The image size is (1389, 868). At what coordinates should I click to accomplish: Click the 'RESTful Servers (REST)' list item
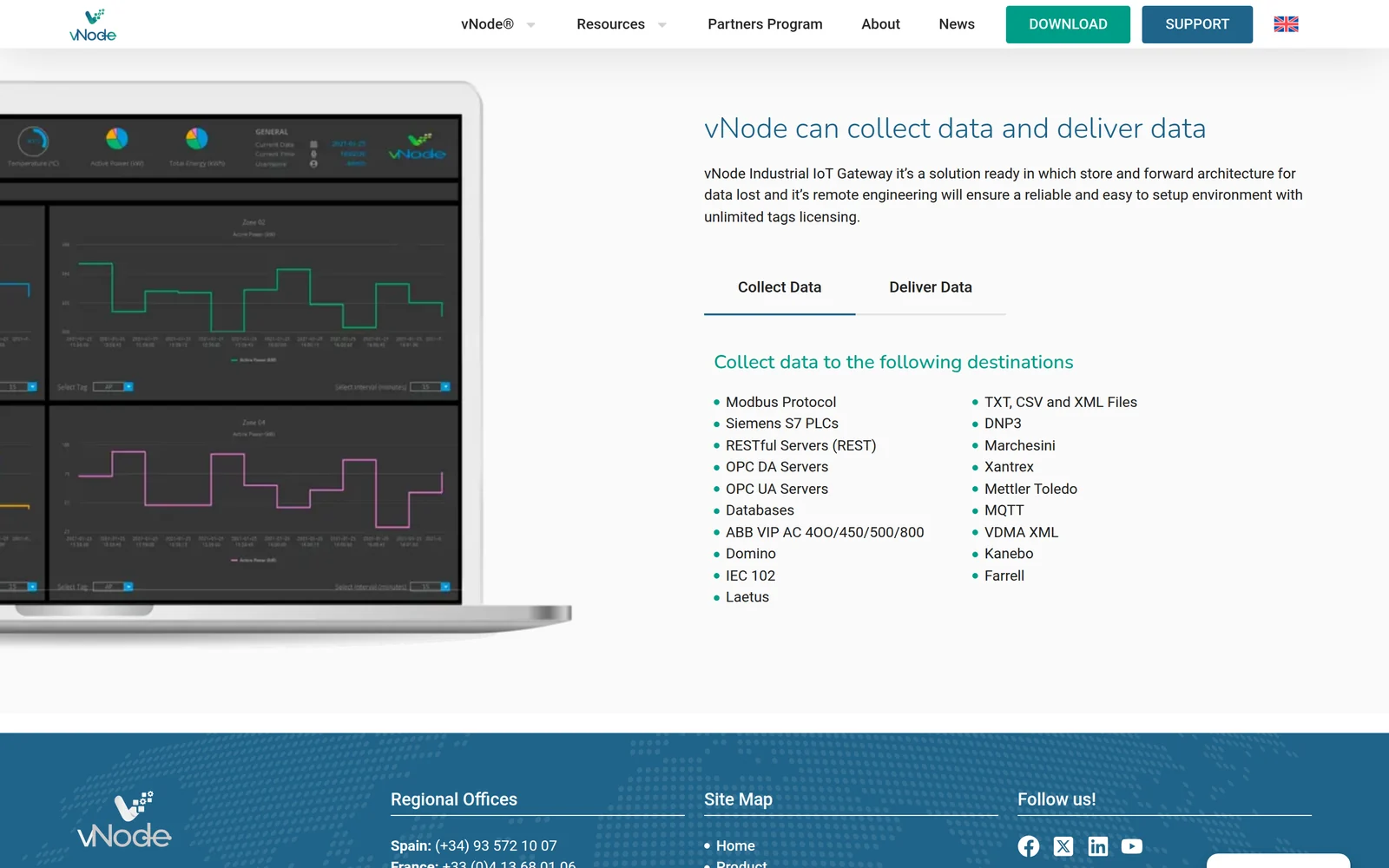800,445
